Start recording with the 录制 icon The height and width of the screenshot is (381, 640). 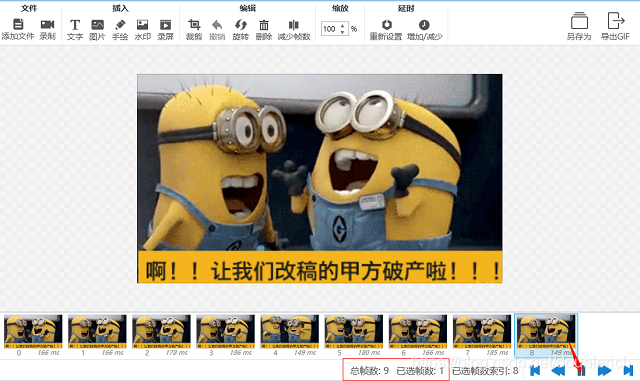[x=47, y=25]
